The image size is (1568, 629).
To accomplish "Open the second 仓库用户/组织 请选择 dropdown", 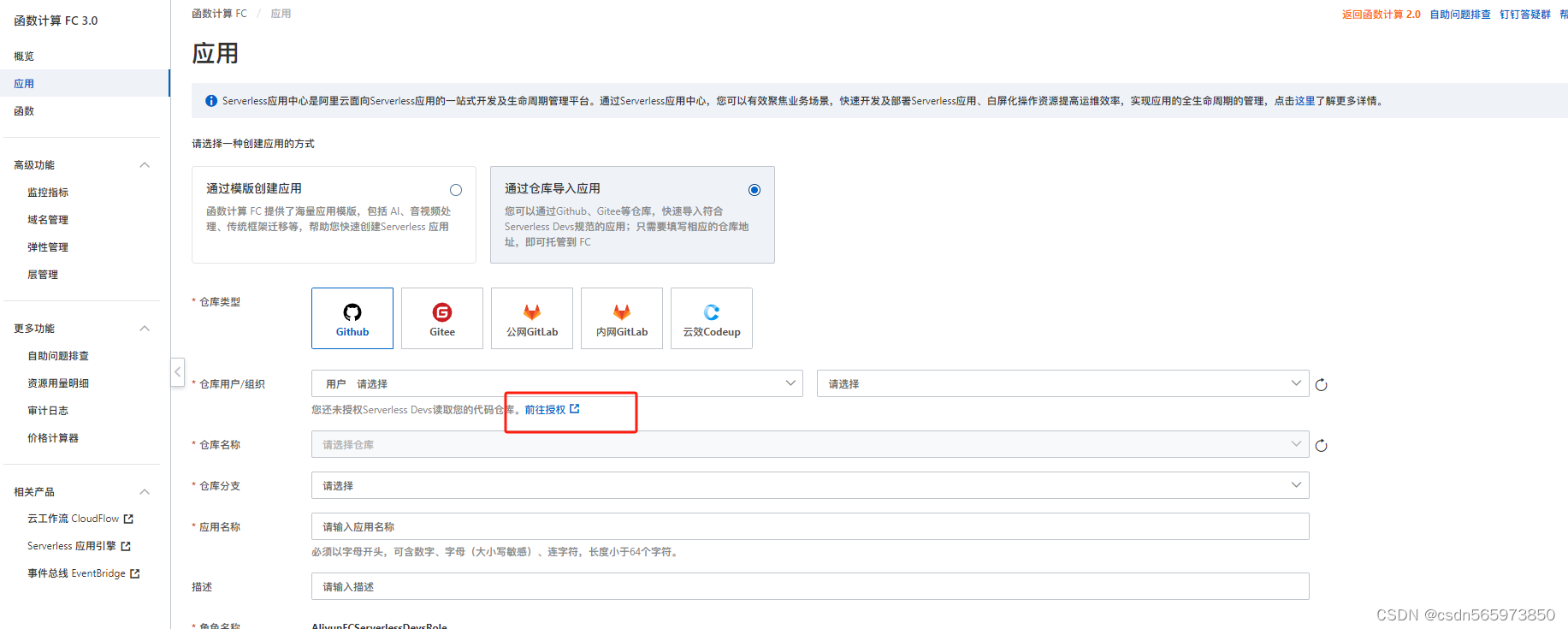I will tap(1063, 383).
